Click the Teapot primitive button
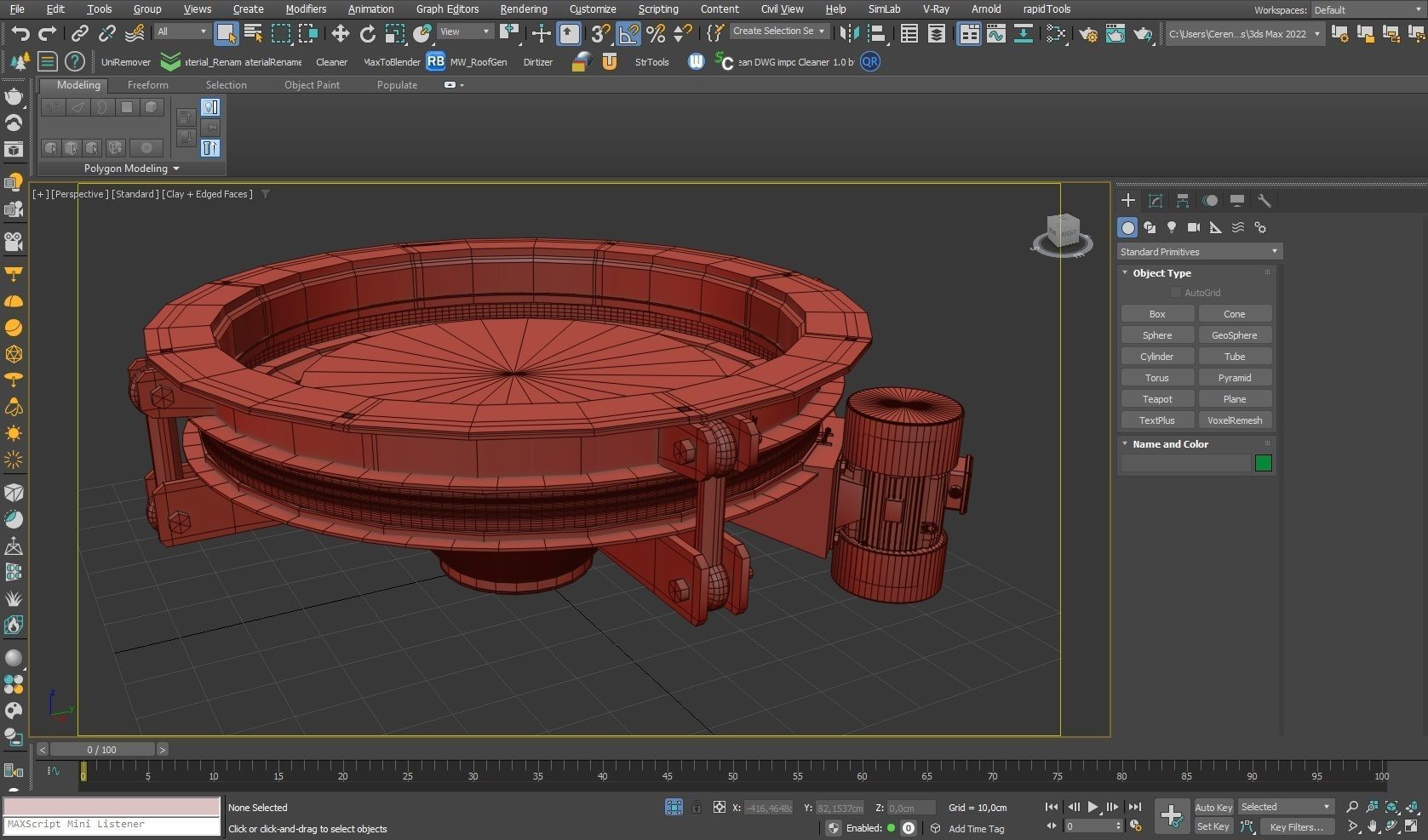 pos(1157,399)
